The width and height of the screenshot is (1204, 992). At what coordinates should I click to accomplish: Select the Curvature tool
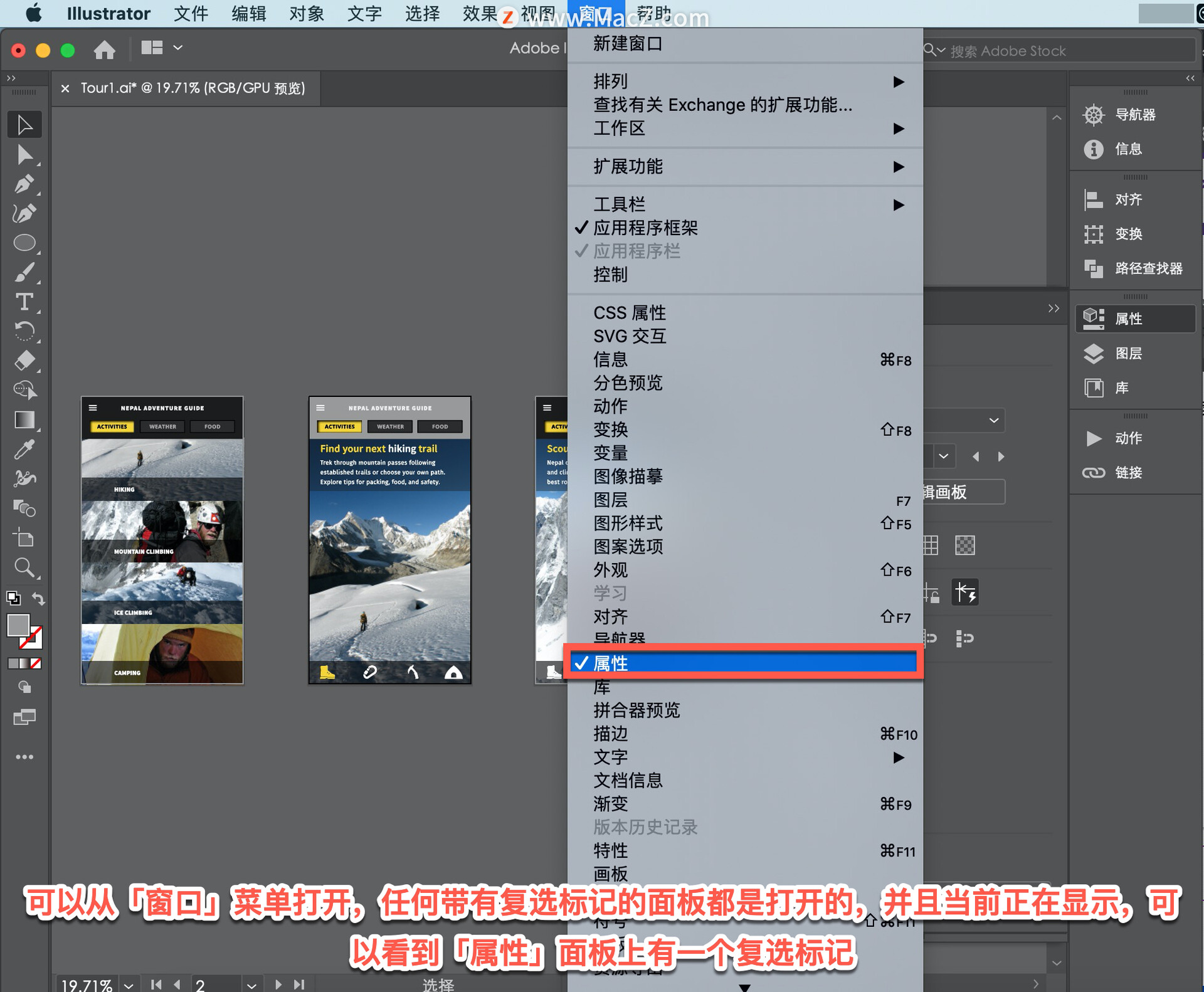[x=24, y=213]
